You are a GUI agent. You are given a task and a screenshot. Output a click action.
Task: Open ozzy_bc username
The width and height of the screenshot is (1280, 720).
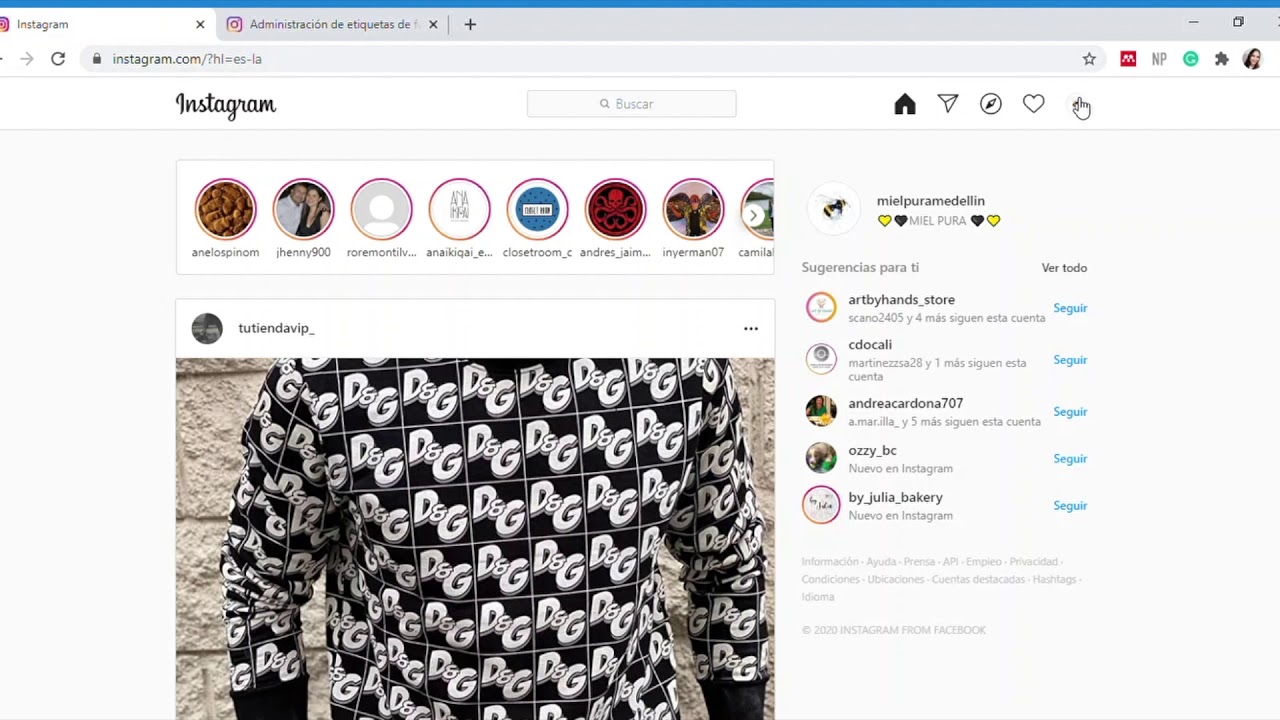coord(872,451)
